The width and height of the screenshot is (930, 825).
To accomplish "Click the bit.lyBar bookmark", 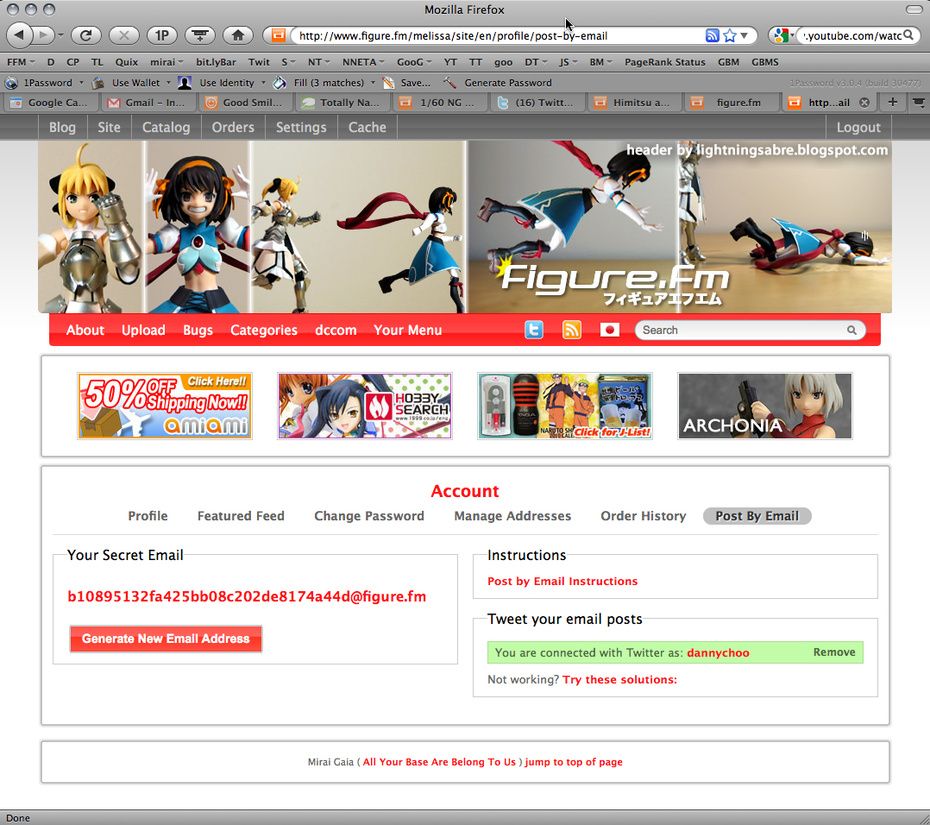I will click(216, 62).
